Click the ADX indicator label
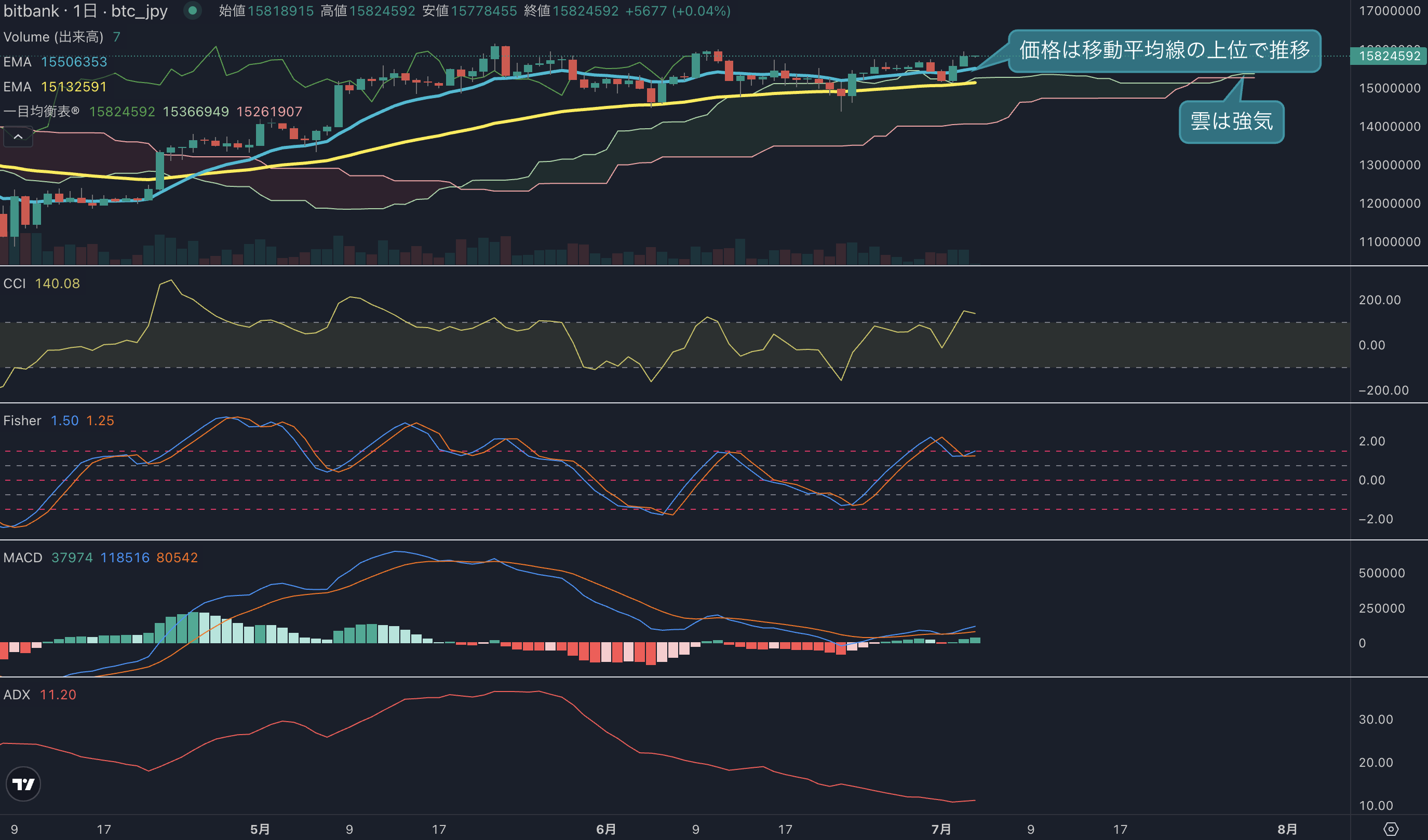Screen dimensions: 1428x840 [x=17, y=695]
